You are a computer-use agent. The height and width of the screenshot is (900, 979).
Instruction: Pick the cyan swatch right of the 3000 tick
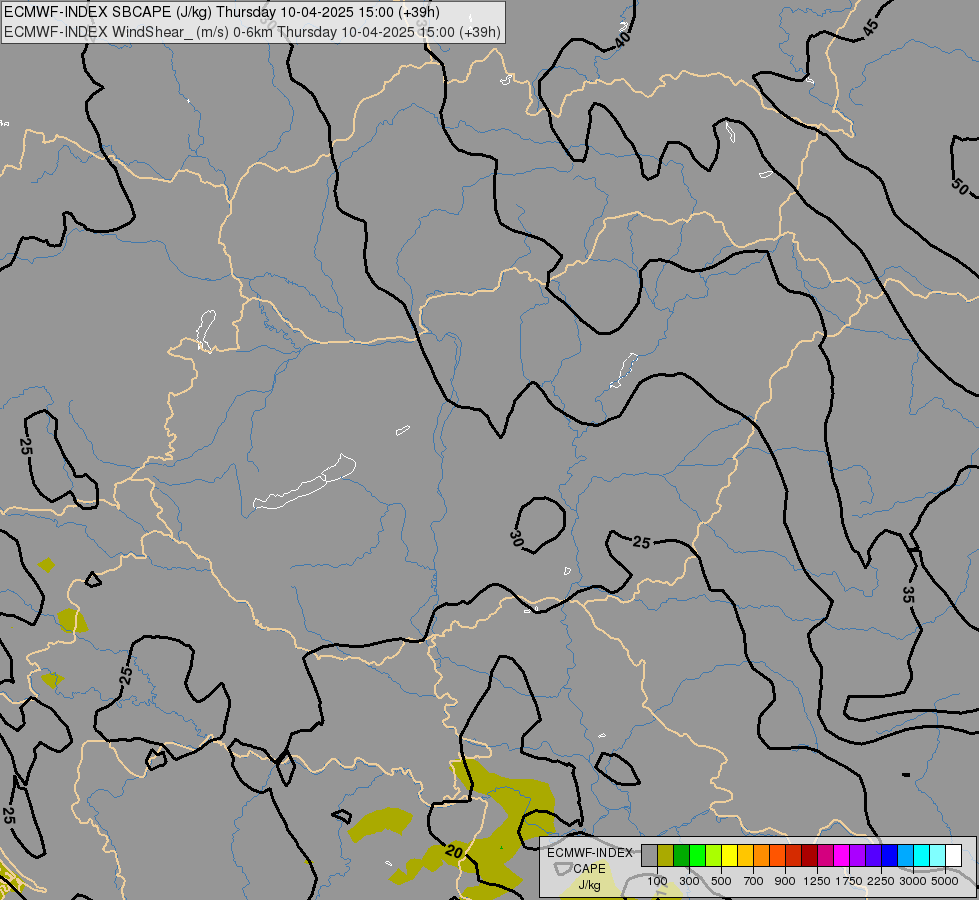coord(922,856)
